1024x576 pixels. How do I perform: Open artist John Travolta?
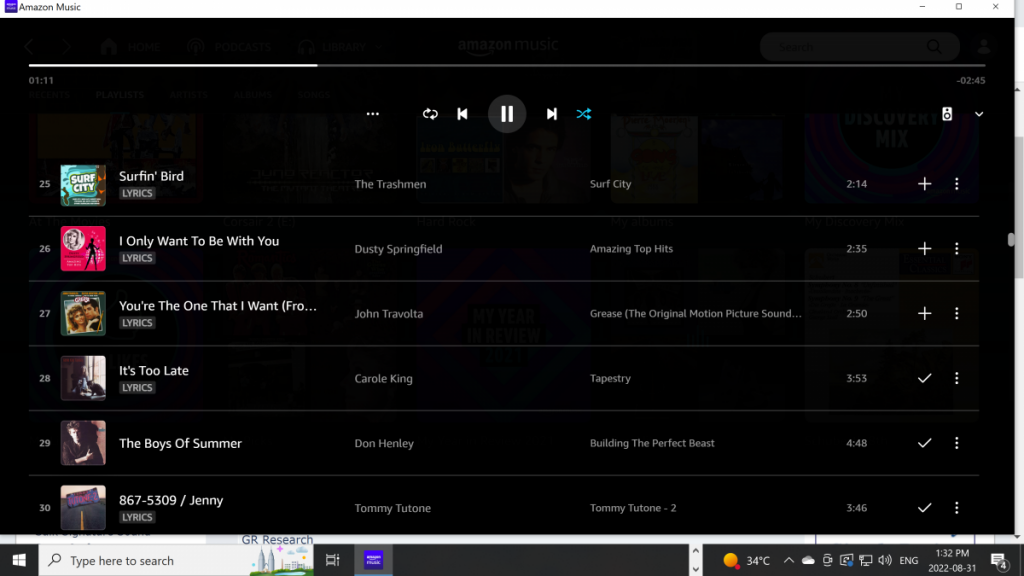389,313
